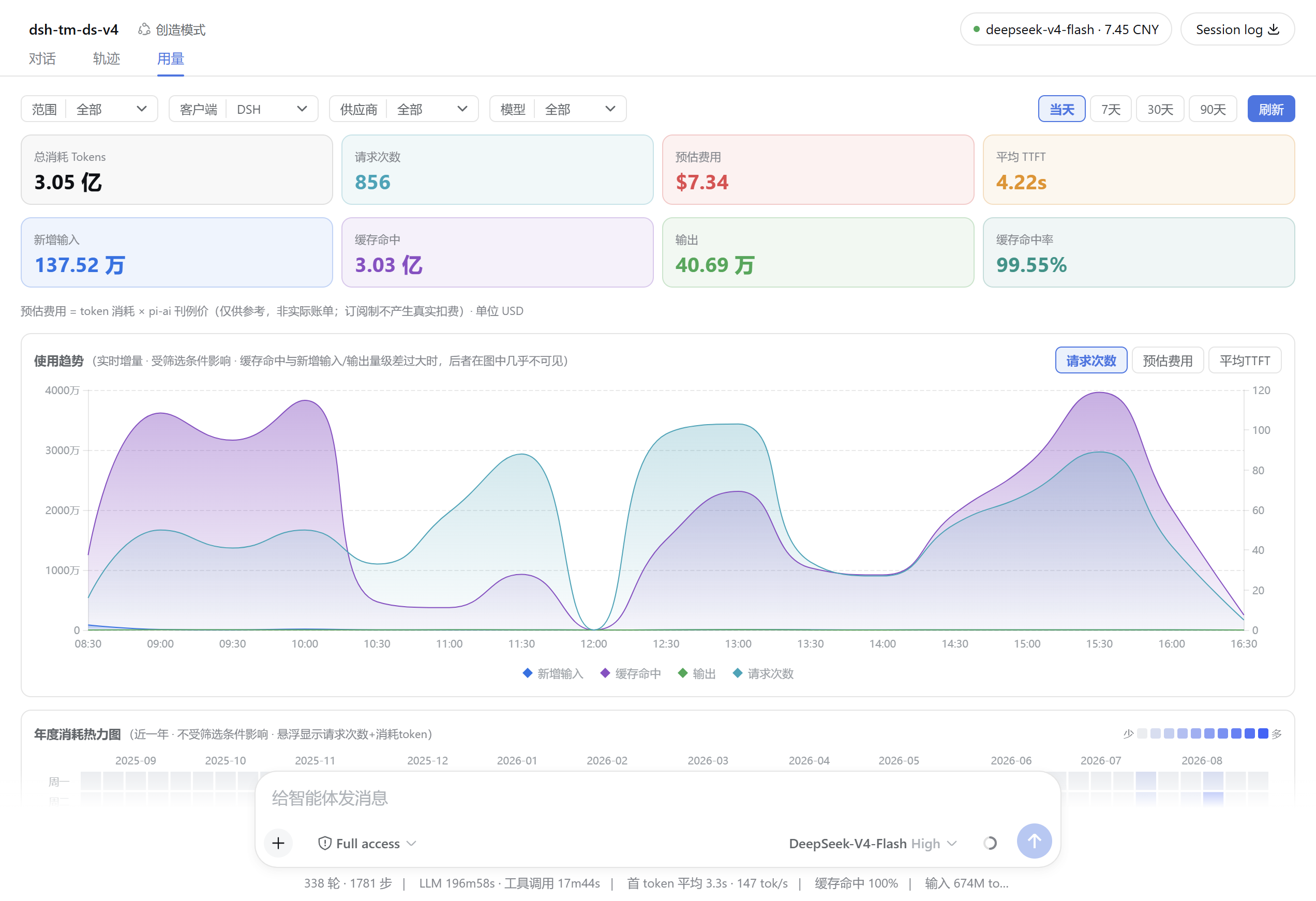Click the 年度消耗热力图 heading
1316x901 pixels.
tap(77, 733)
